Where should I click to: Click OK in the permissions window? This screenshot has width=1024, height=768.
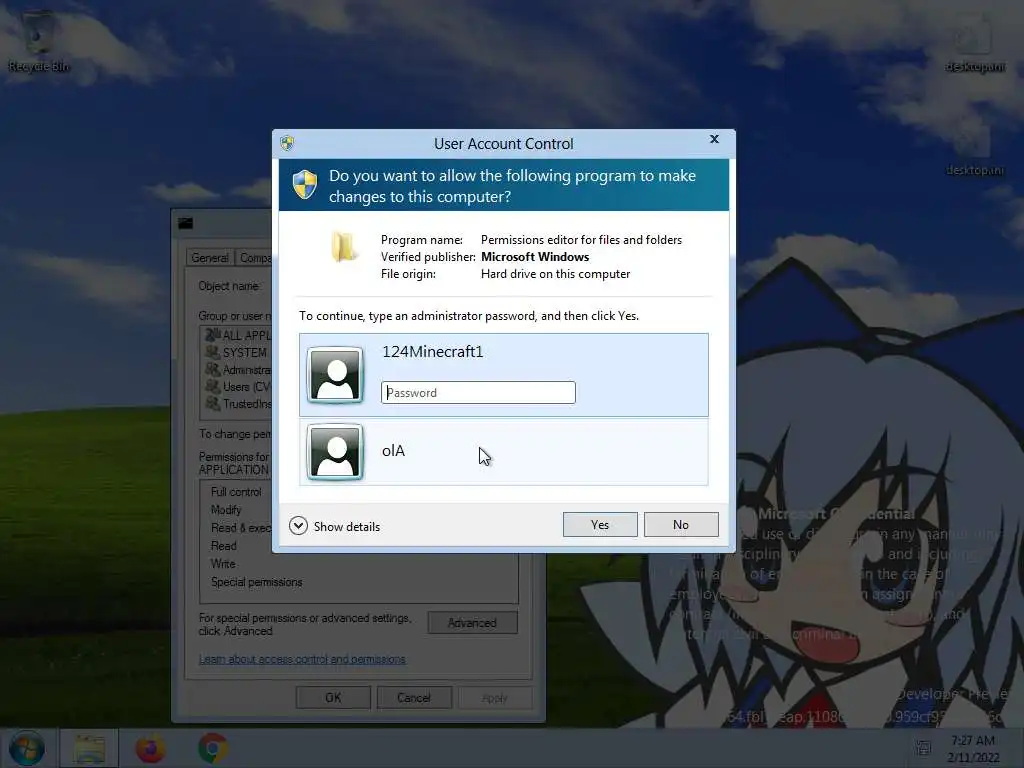coord(333,697)
